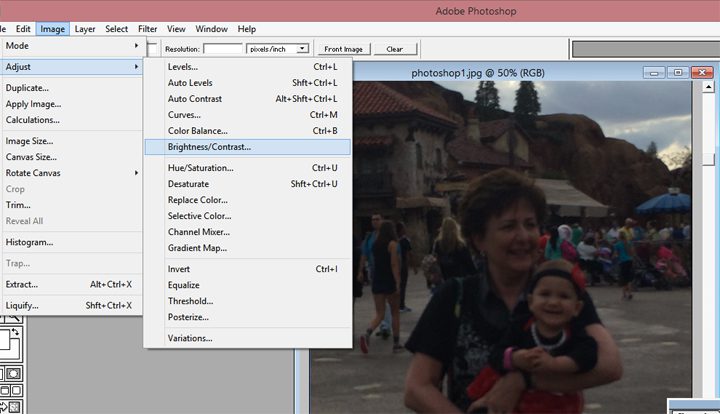Open the Edit menu
Screen dimensions: 720x414
[x=23, y=29]
